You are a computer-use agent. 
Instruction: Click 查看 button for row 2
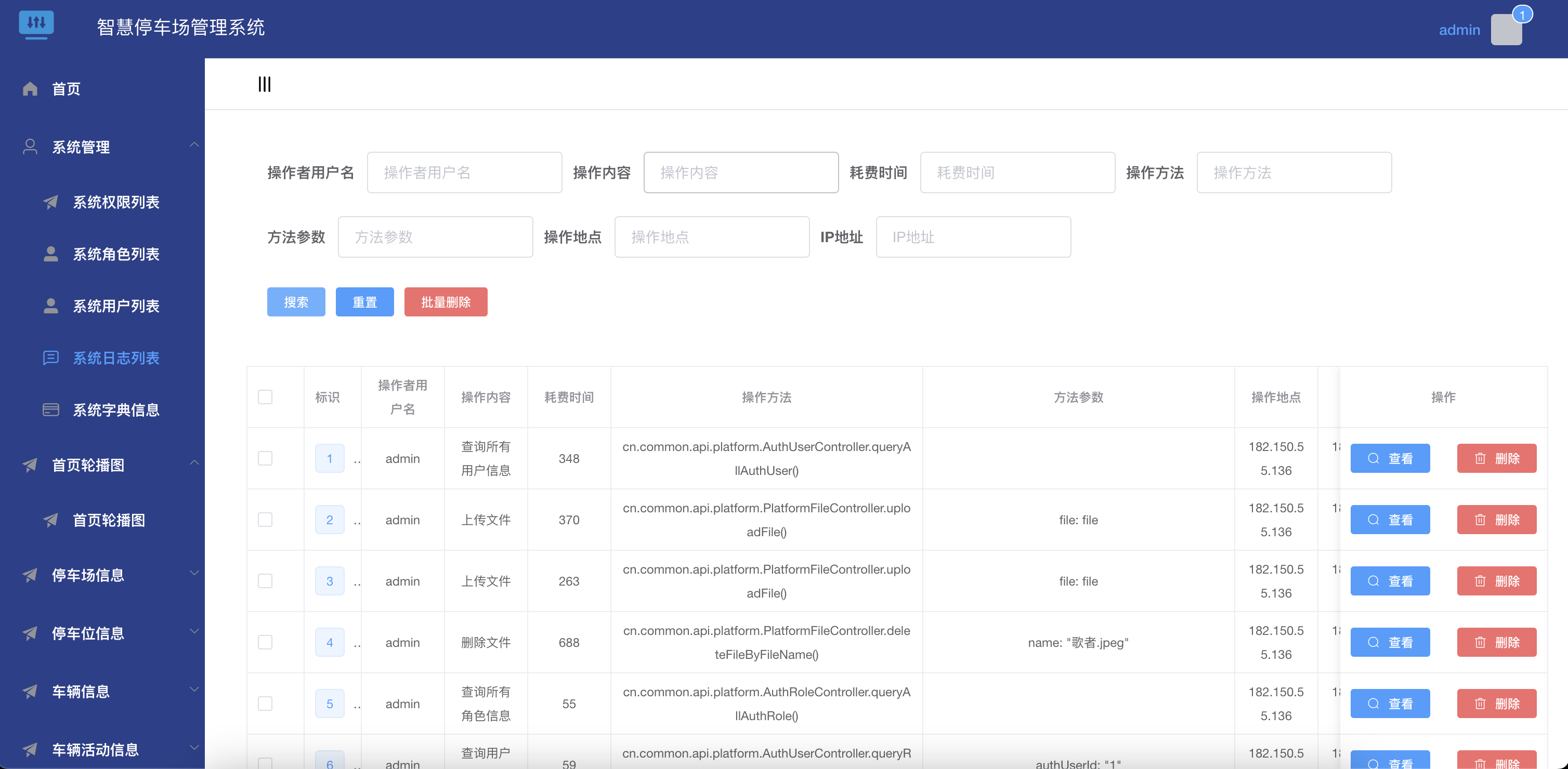tap(1390, 520)
